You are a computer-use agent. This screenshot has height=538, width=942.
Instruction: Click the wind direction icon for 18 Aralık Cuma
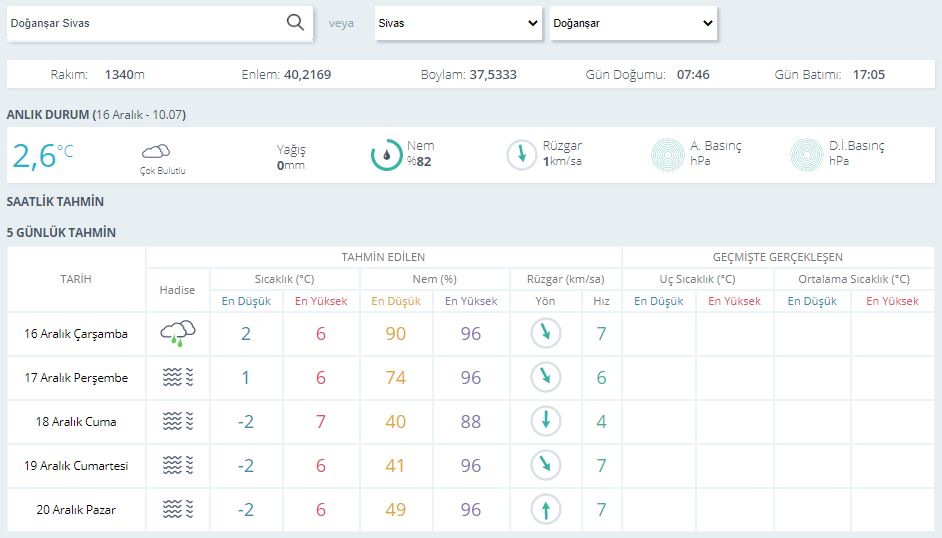pos(546,422)
